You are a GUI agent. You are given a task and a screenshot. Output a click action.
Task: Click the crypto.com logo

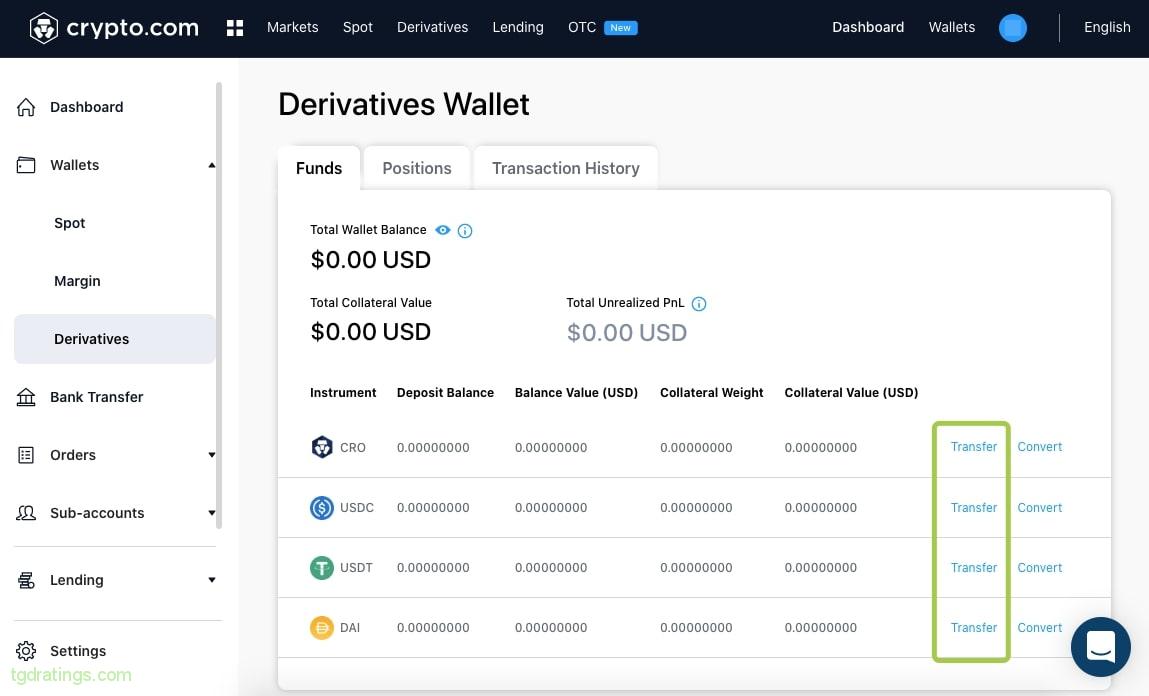(114, 28)
